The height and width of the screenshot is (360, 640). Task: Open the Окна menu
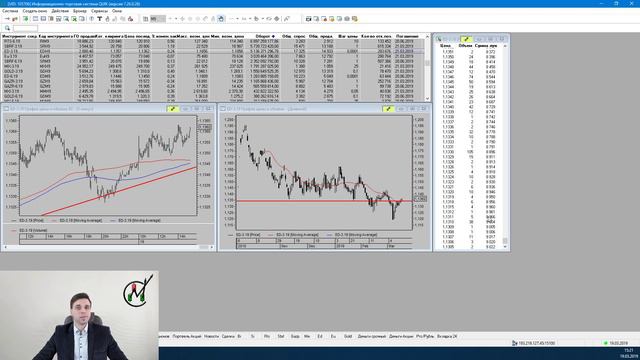pyautogui.click(x=117, y=11)
